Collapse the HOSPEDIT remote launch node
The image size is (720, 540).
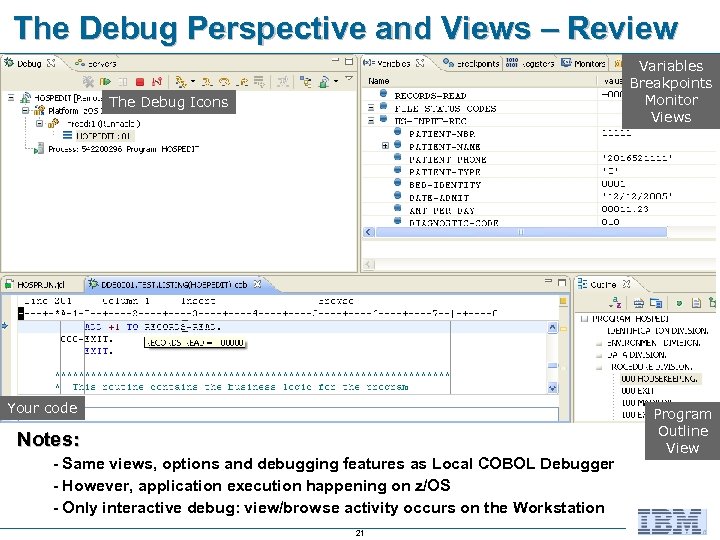[11, 98]
